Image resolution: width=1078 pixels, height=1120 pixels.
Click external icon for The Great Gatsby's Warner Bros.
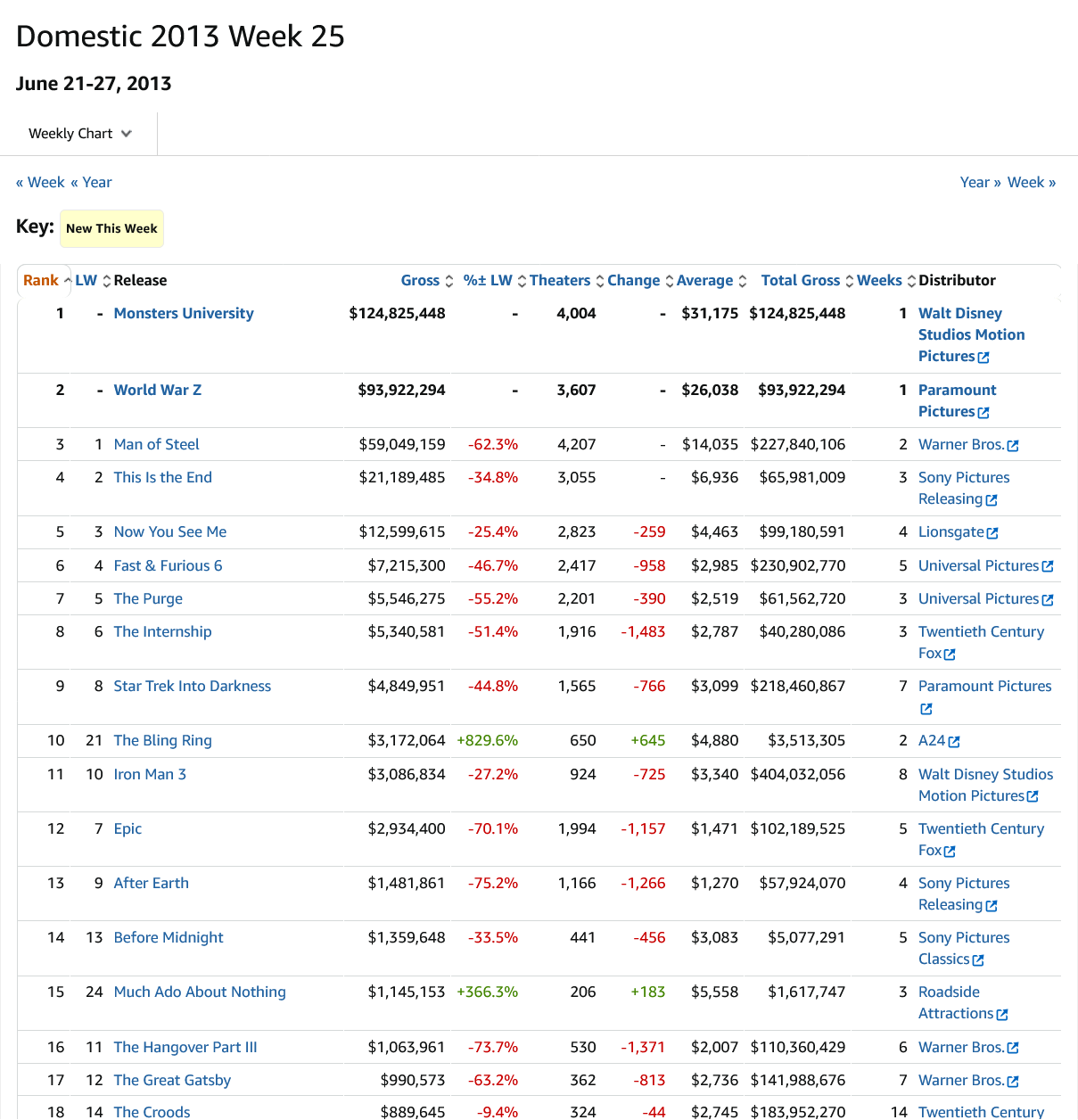[1013, 1081]
